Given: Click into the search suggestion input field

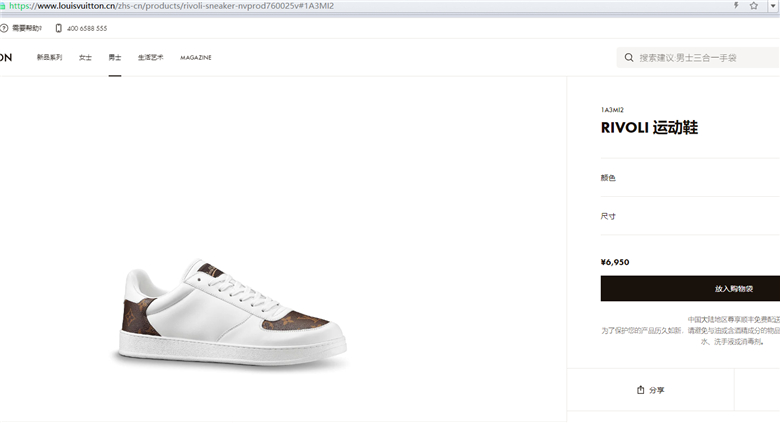Looking at the screenshot, I should click(698, 58).
